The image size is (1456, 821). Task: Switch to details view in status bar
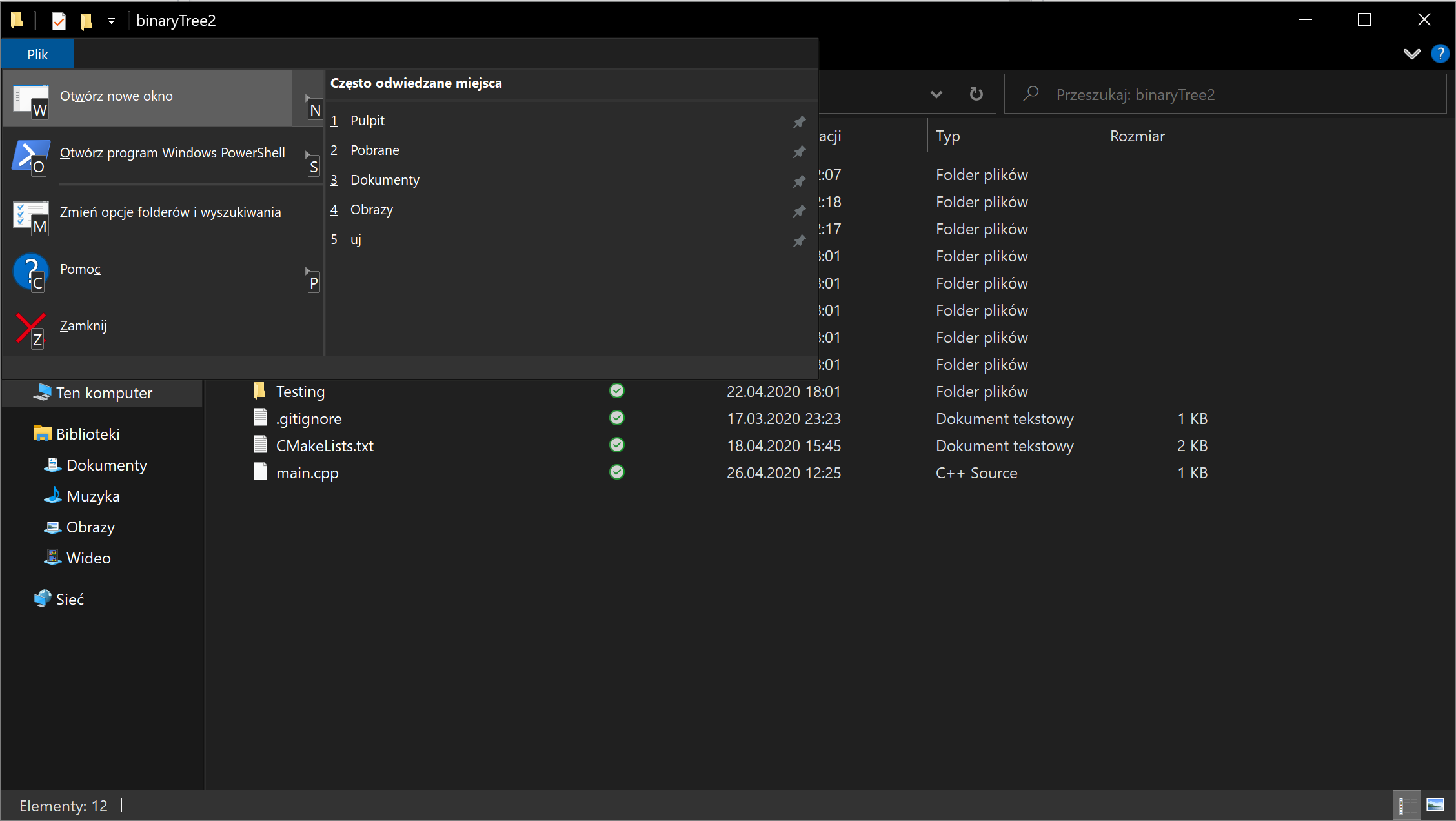(1406, 805)
